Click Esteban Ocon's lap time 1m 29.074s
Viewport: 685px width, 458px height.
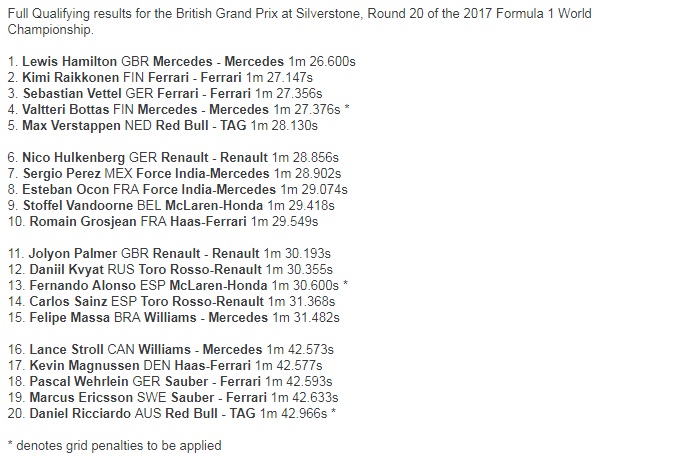[313, 189]
